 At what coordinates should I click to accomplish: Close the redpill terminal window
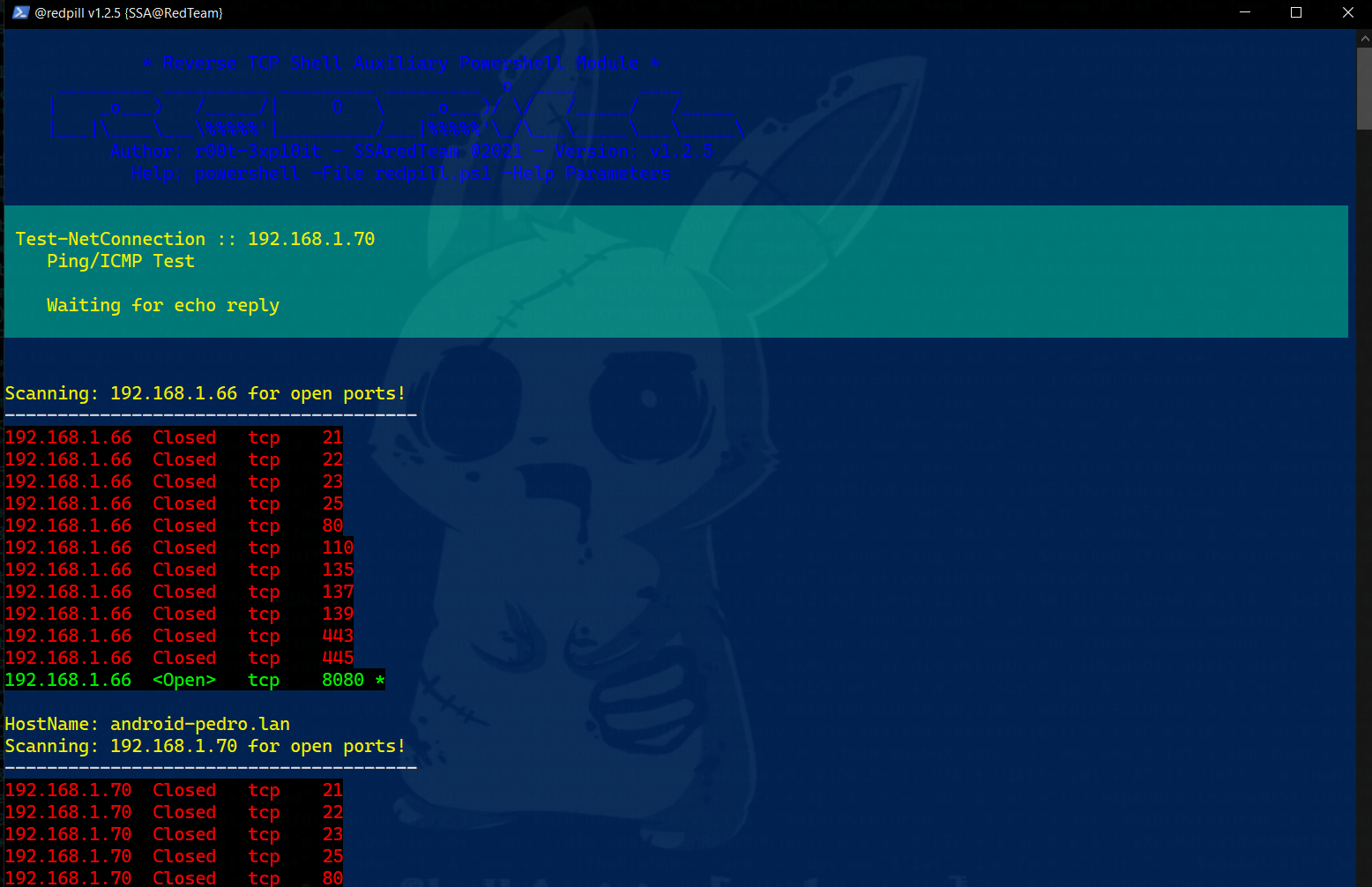(x=1347, y=12)
